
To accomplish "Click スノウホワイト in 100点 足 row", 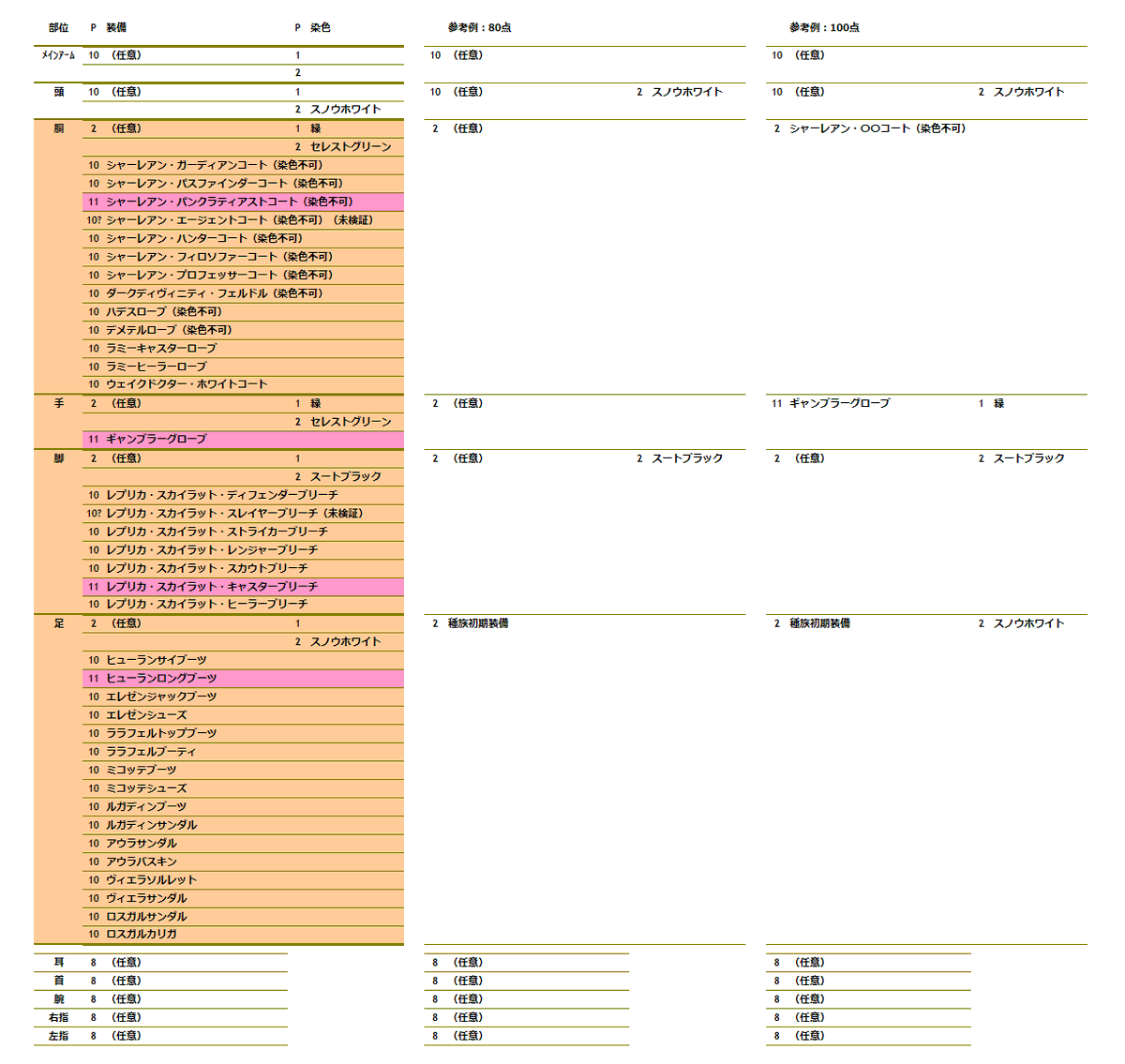I will click(1029, 623).
